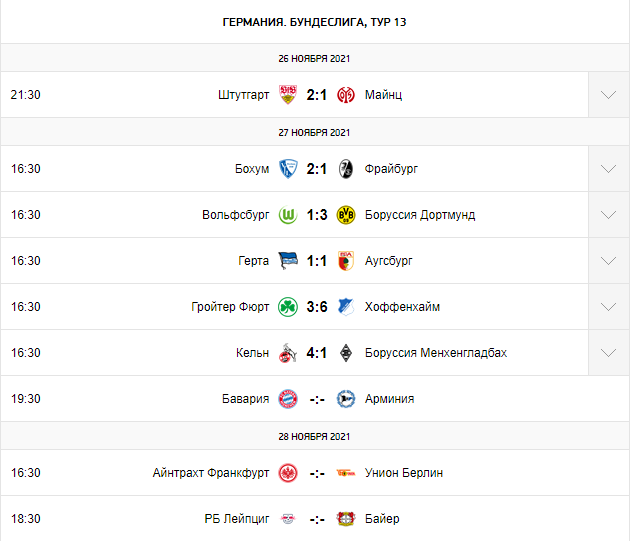
Task: Click the 3:6 score of Fürth match
Action: click(317, 307)
